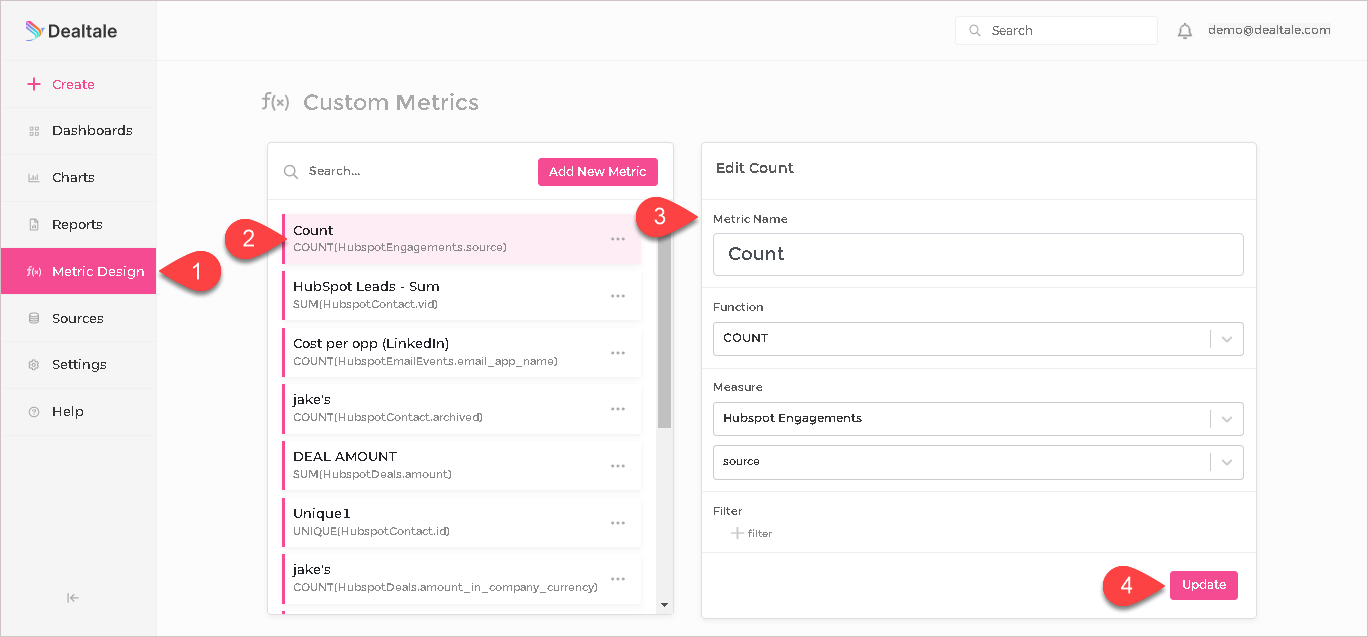Click the Metric Design f(x) icon
The height and width of the screenshot is (637, 1368).
pos(34,272)
